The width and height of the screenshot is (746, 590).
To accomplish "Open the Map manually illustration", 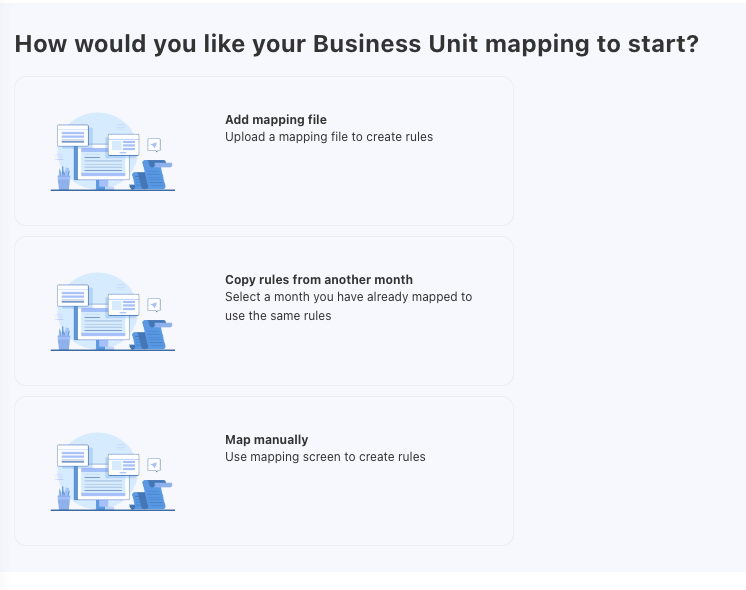I will pos(112,471).
